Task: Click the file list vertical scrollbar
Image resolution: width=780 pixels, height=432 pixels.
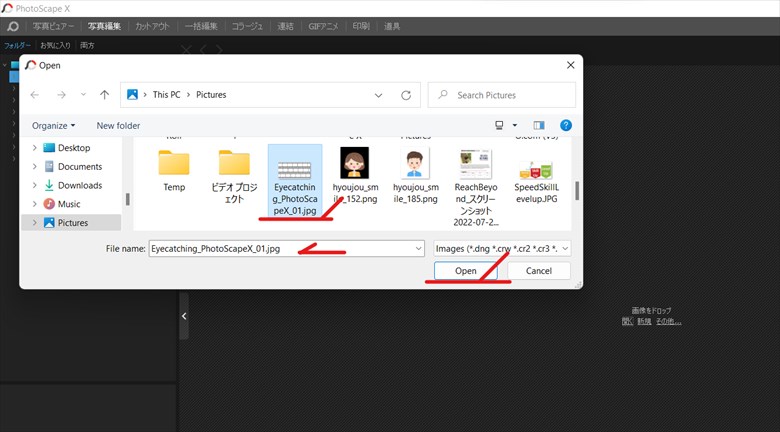Action: point(577,191)
